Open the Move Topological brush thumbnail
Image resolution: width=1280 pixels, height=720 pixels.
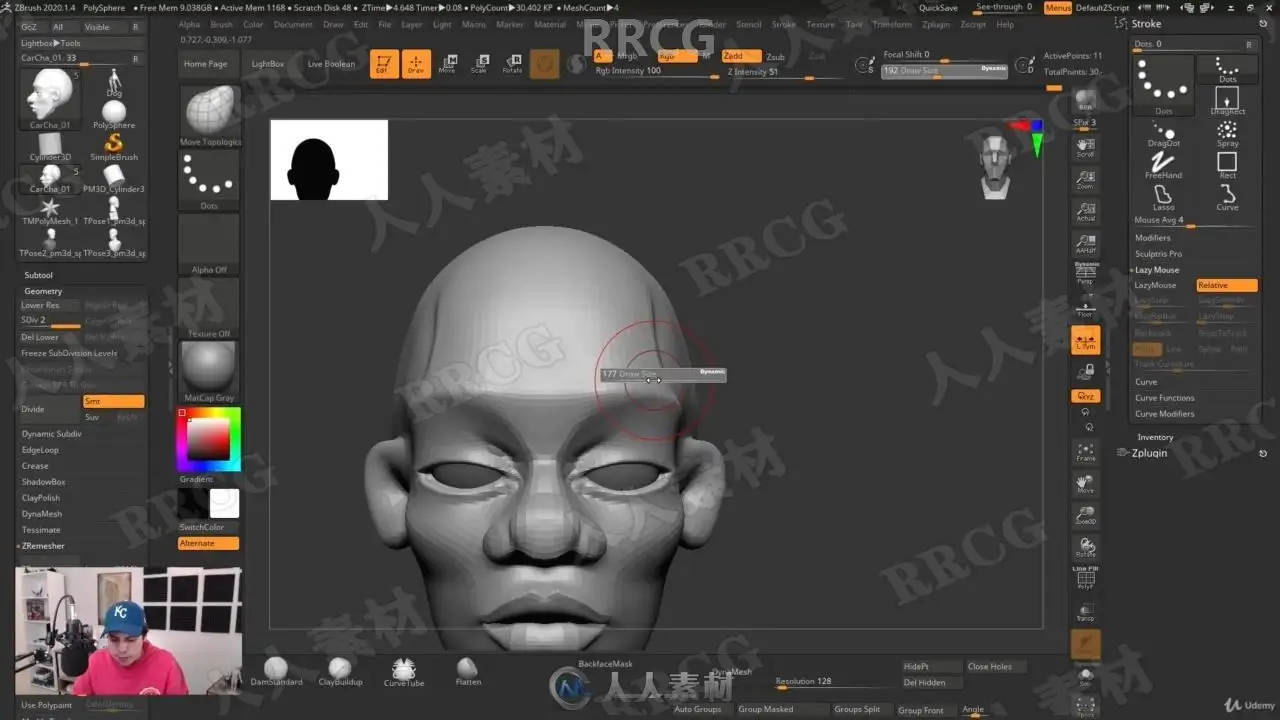[x=210, y=115]
